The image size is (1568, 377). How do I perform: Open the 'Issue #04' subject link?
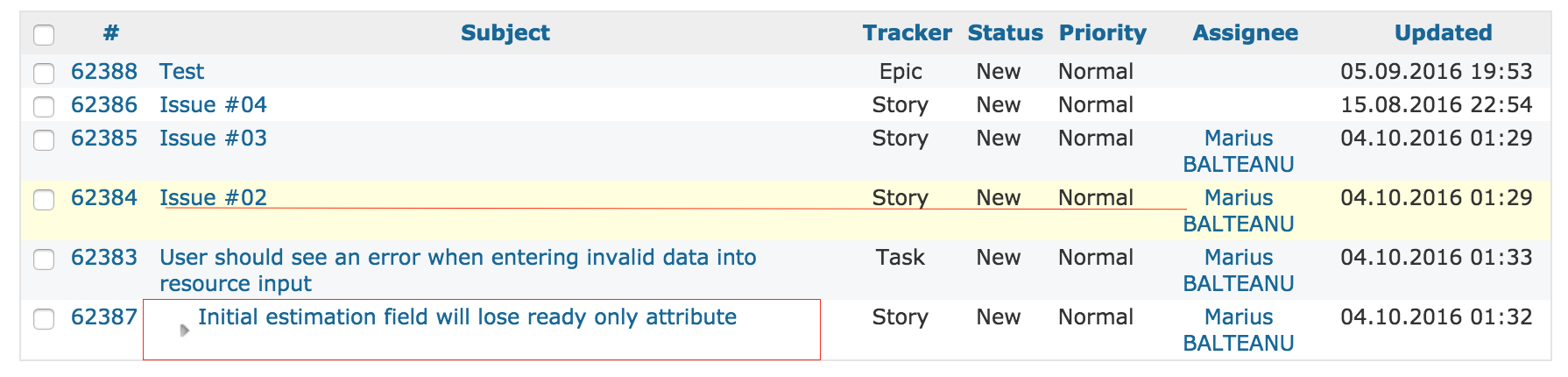tap(213, 105)
